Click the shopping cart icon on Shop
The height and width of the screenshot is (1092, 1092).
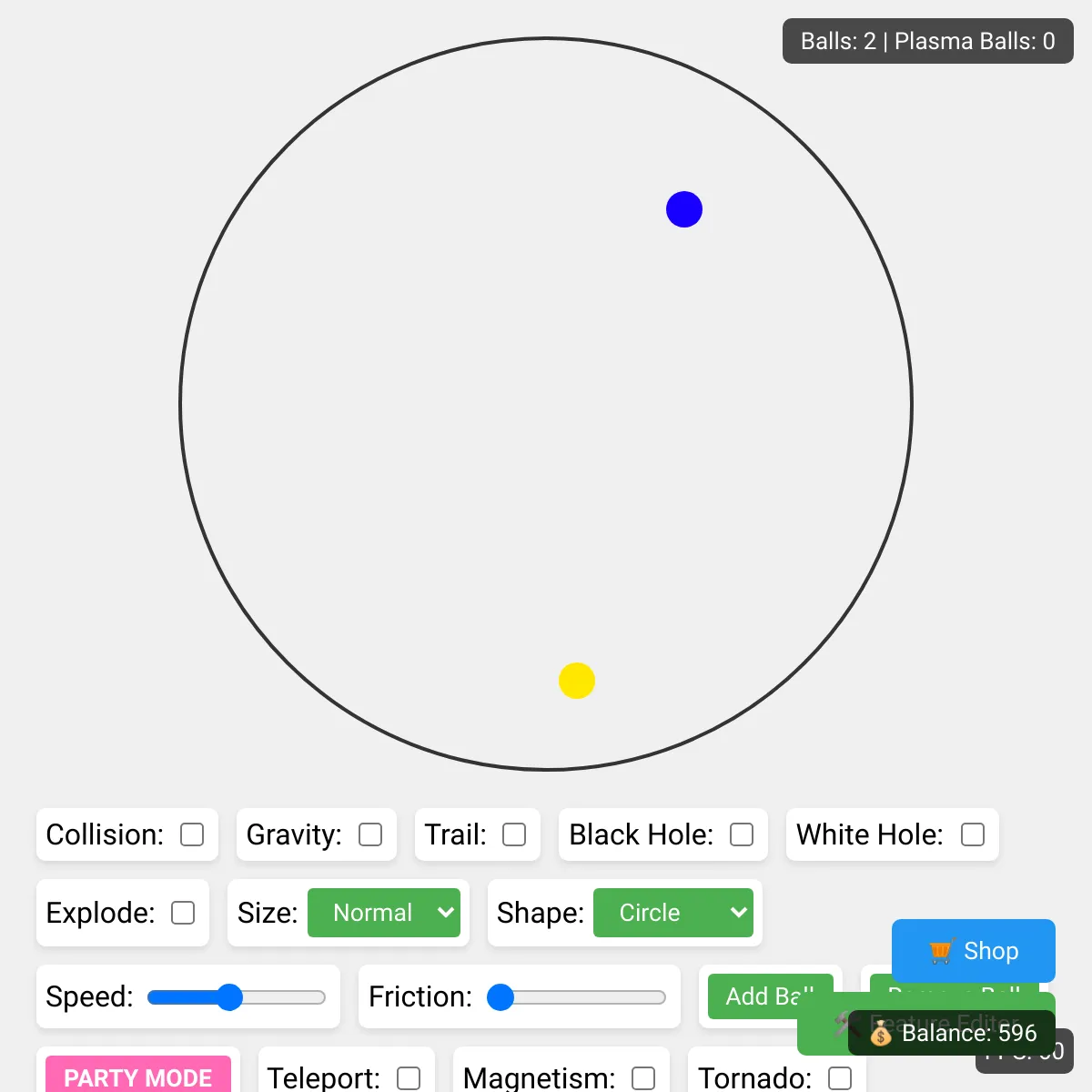(x=942, y=951)
